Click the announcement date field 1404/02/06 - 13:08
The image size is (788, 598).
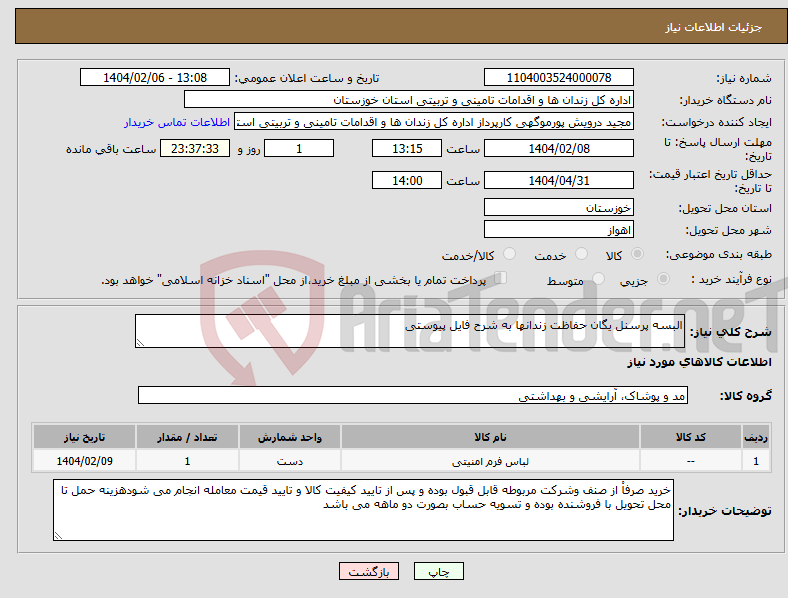pos(155,77)
